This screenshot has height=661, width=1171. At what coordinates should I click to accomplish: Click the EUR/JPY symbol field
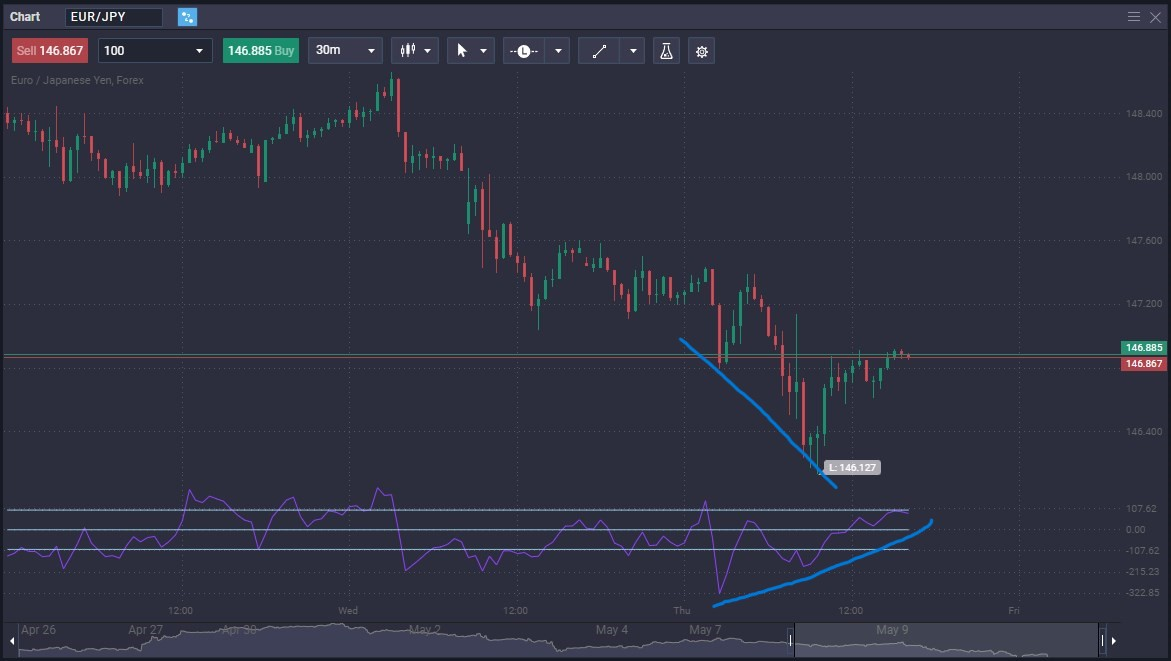pos(113,16)
